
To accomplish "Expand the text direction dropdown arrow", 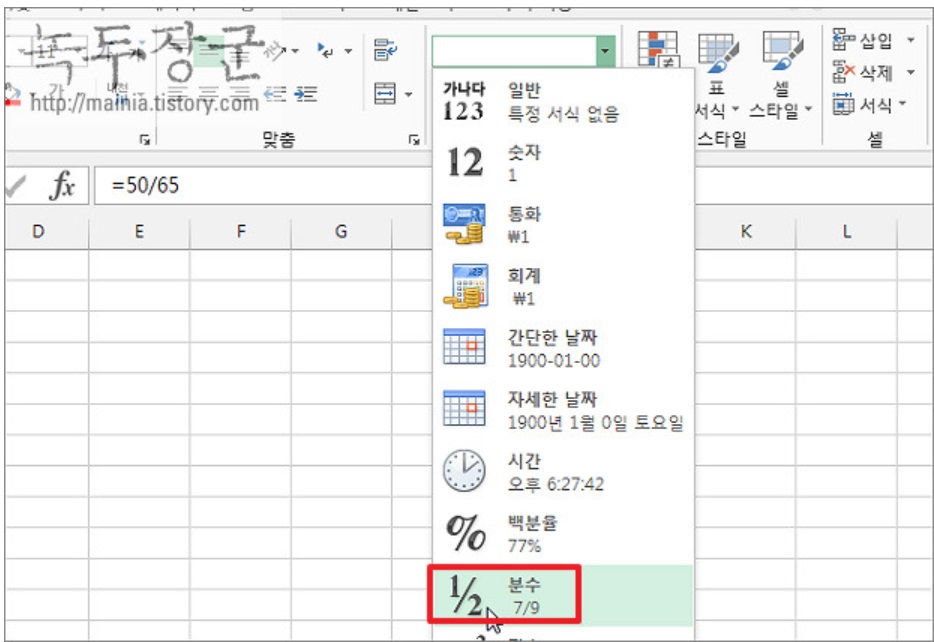I will (348, 51).
